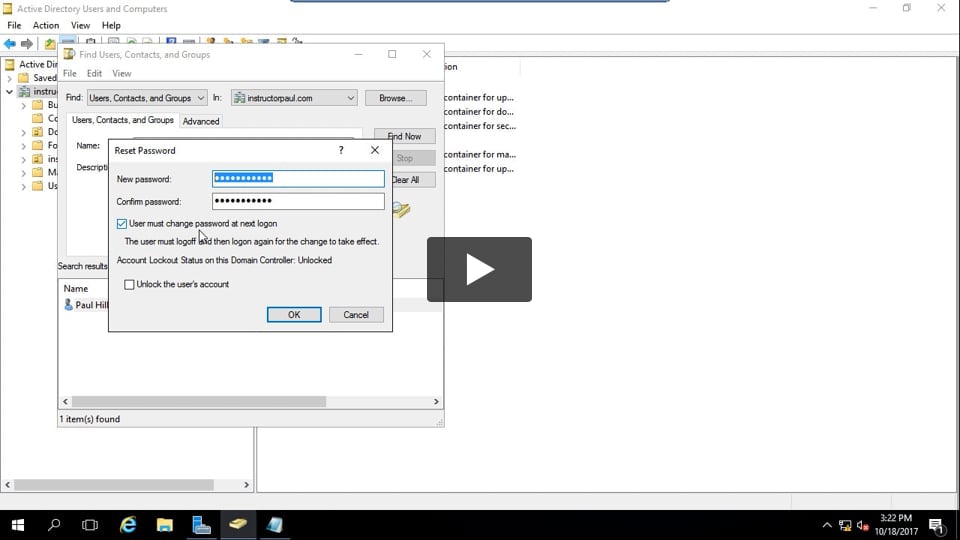Viewport: 960px width, 540px height.
Task: Click the Back arrow in the toolbar
Action: pos(10,44)
